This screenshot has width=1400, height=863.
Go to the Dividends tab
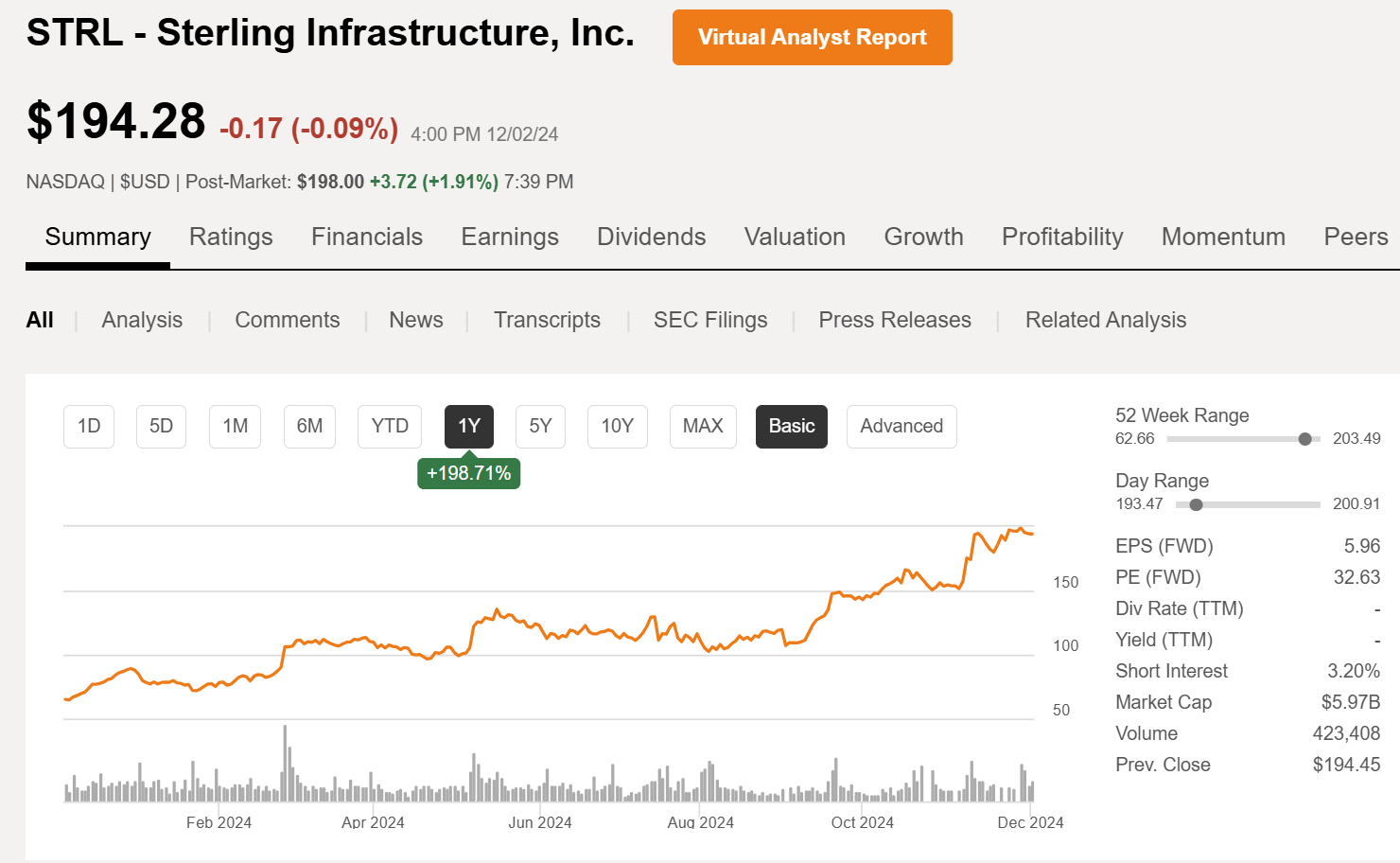(651, 237)
